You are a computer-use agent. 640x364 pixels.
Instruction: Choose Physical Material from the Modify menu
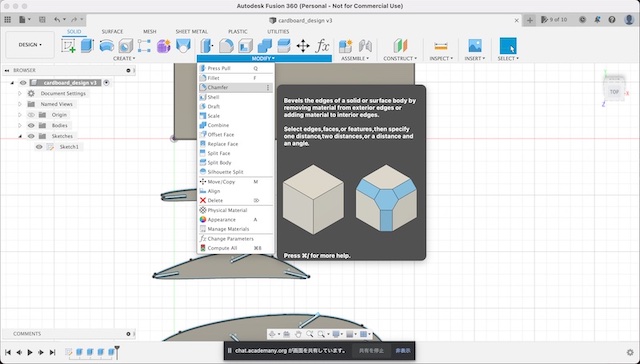pos(235,210)
